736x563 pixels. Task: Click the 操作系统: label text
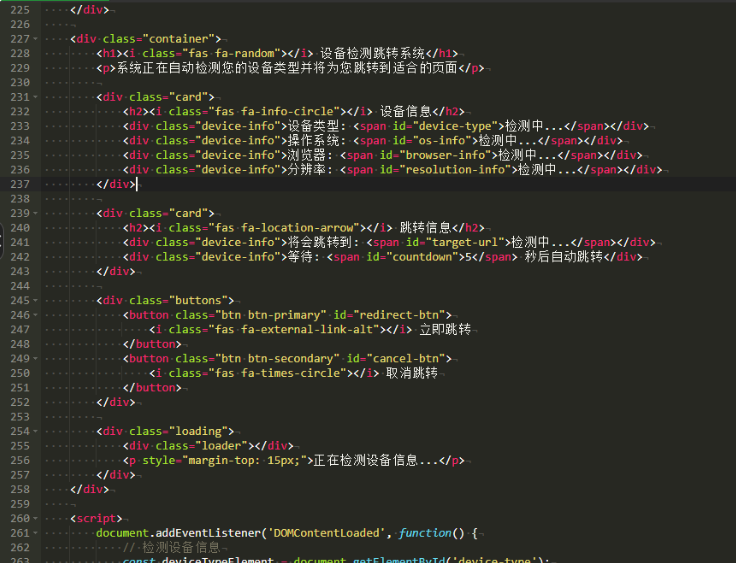(x=316, y=141)
